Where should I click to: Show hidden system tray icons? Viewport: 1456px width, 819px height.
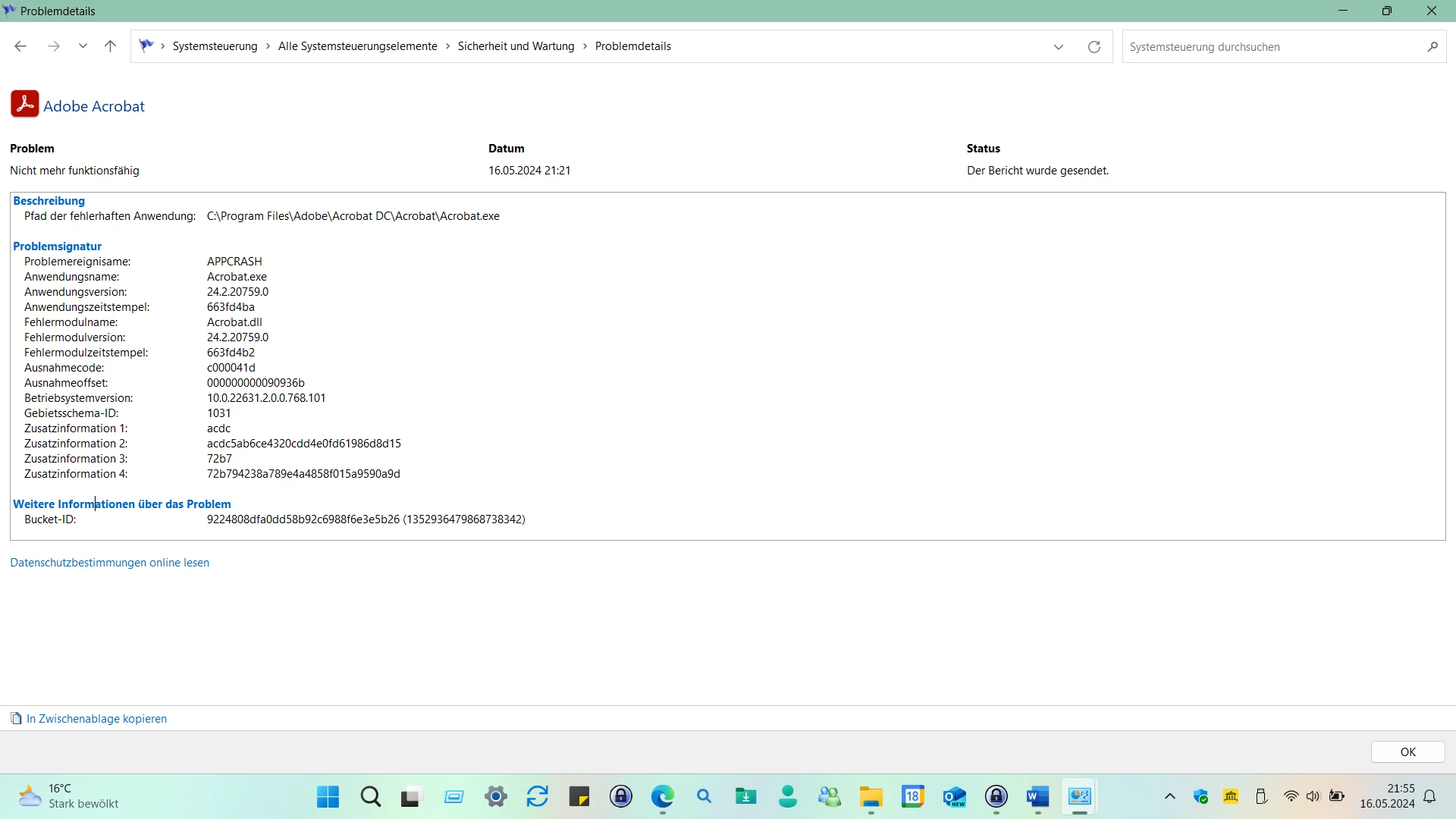point(1169,796)
